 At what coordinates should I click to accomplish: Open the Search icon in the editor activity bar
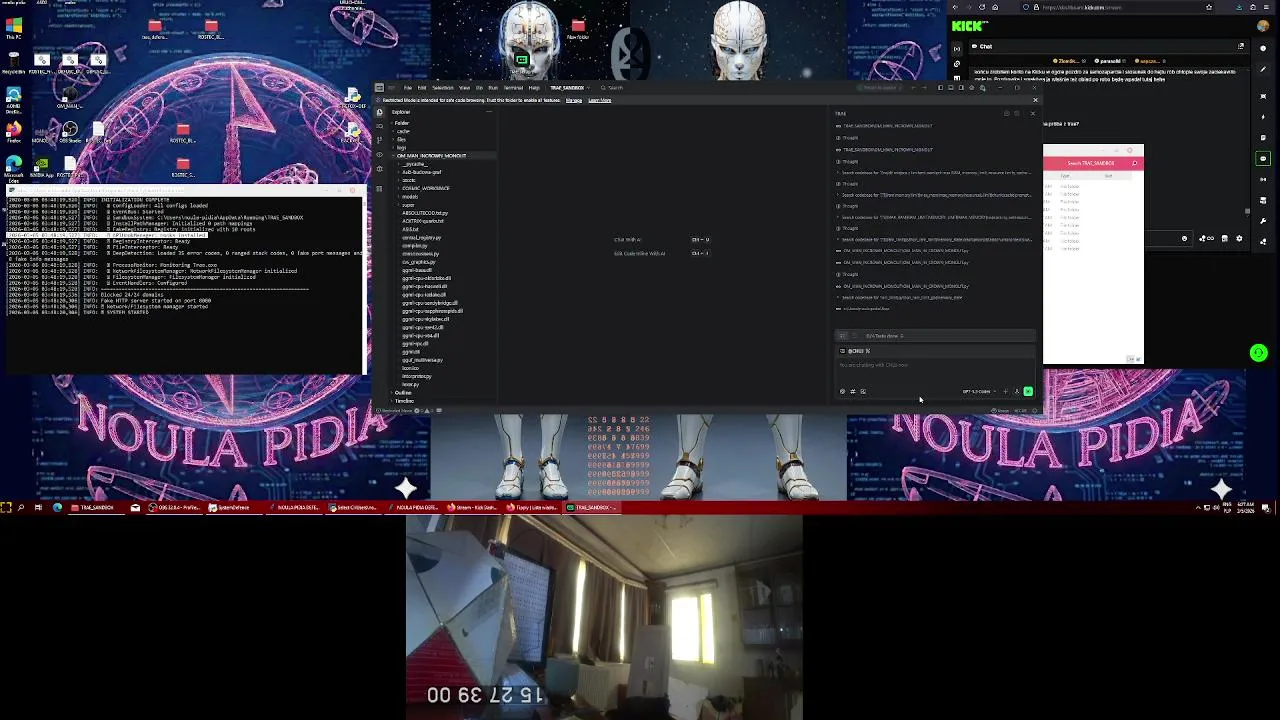(x=379, y=126)
